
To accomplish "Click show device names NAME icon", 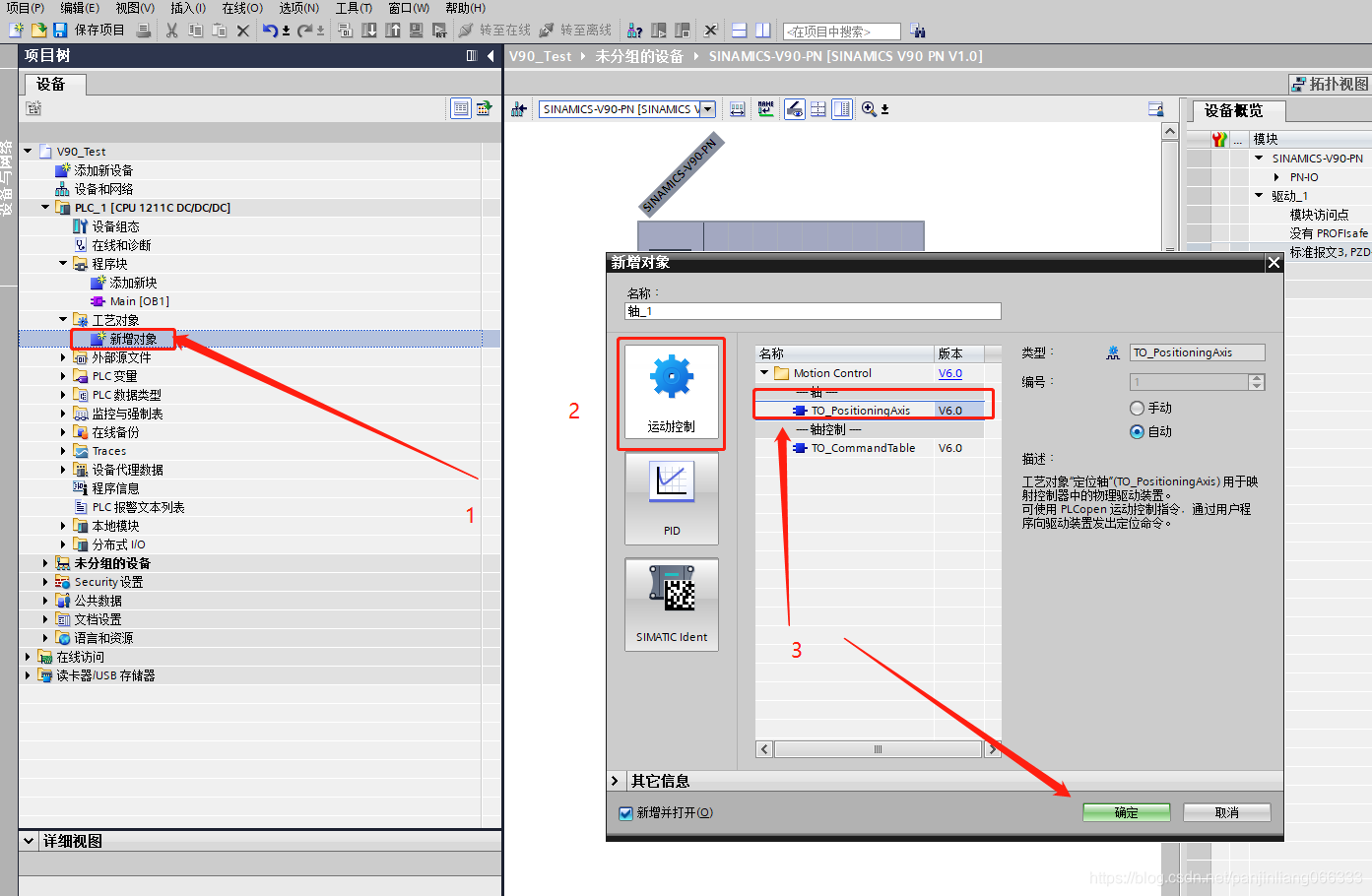I will [x=765, y=109].
